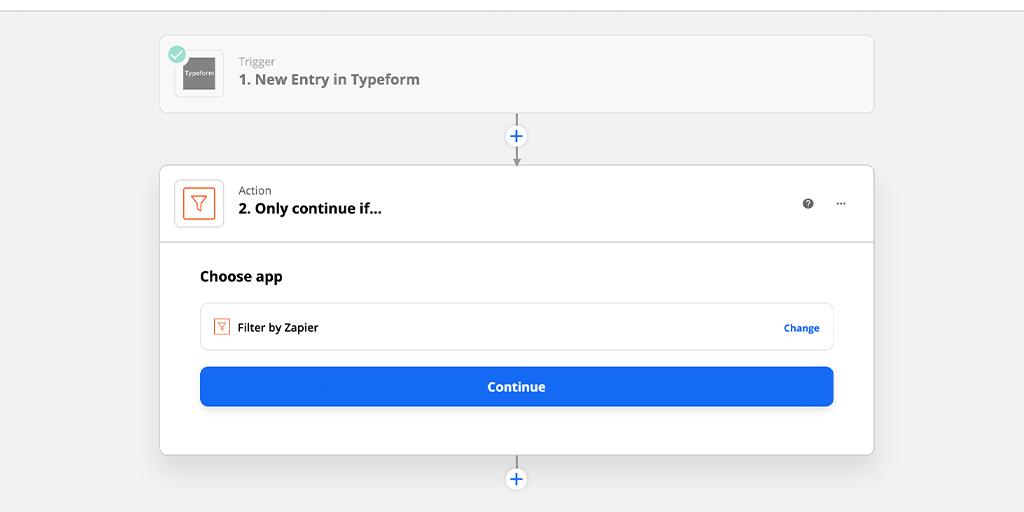Select the 'Choose app' section heading
The height and width of the screenshot is (512, 1024).
(x=241, y=276)
